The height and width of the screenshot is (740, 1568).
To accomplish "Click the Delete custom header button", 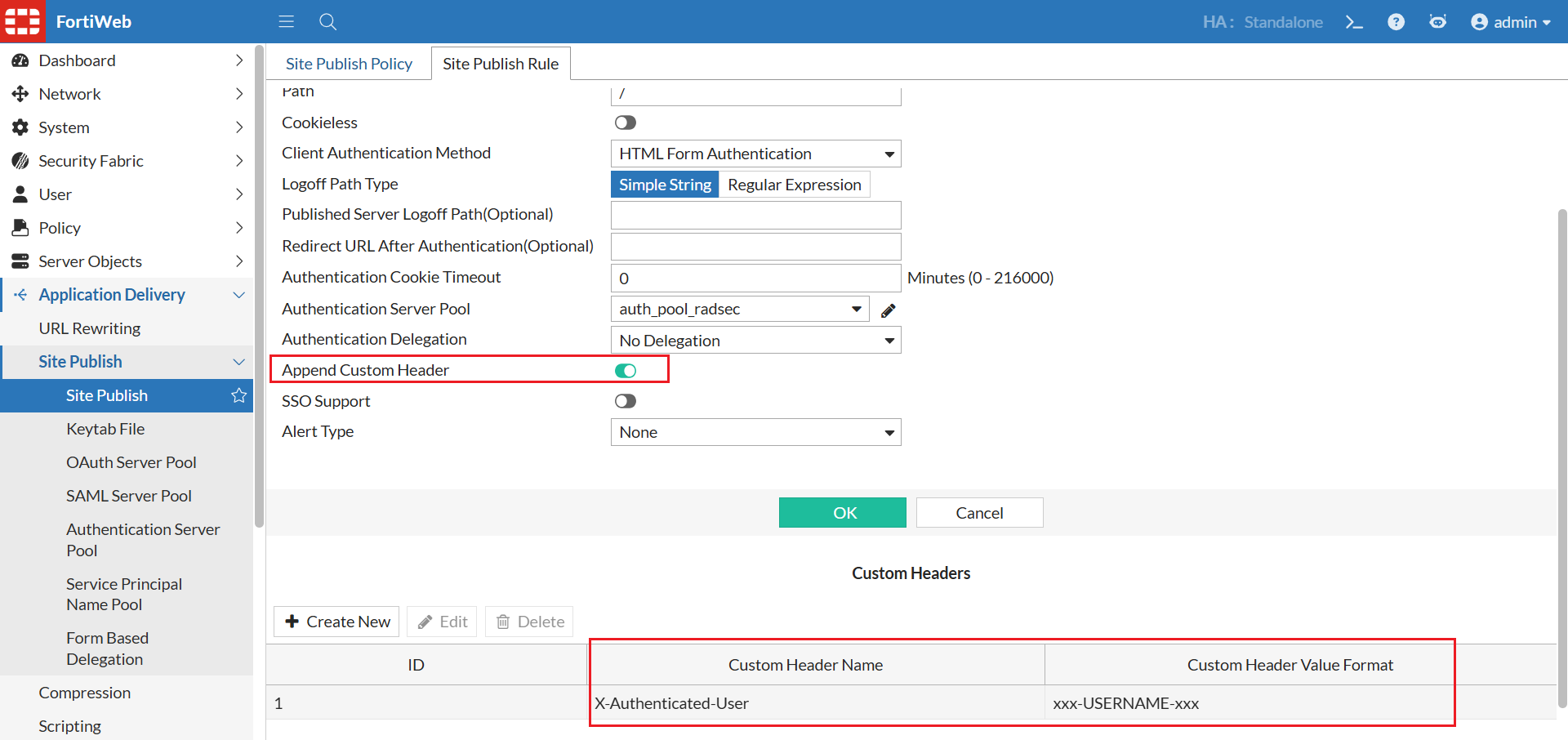I will [x=529, y=622].
